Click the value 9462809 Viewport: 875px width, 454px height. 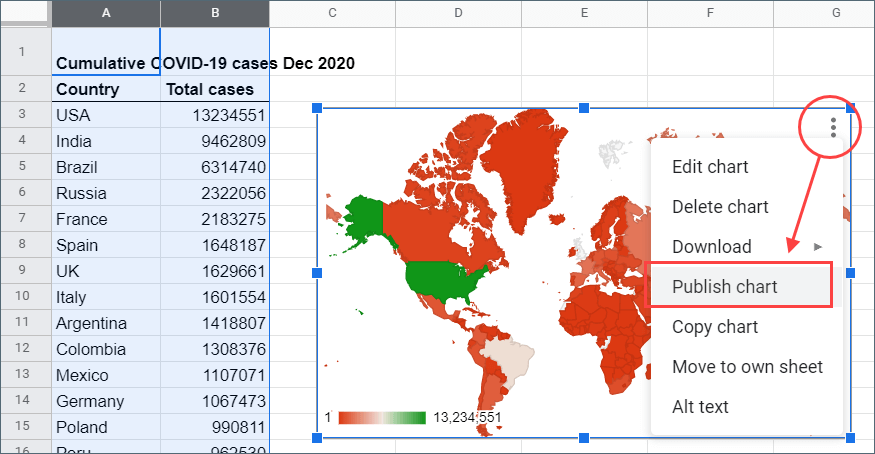click(x=215, y=141)
